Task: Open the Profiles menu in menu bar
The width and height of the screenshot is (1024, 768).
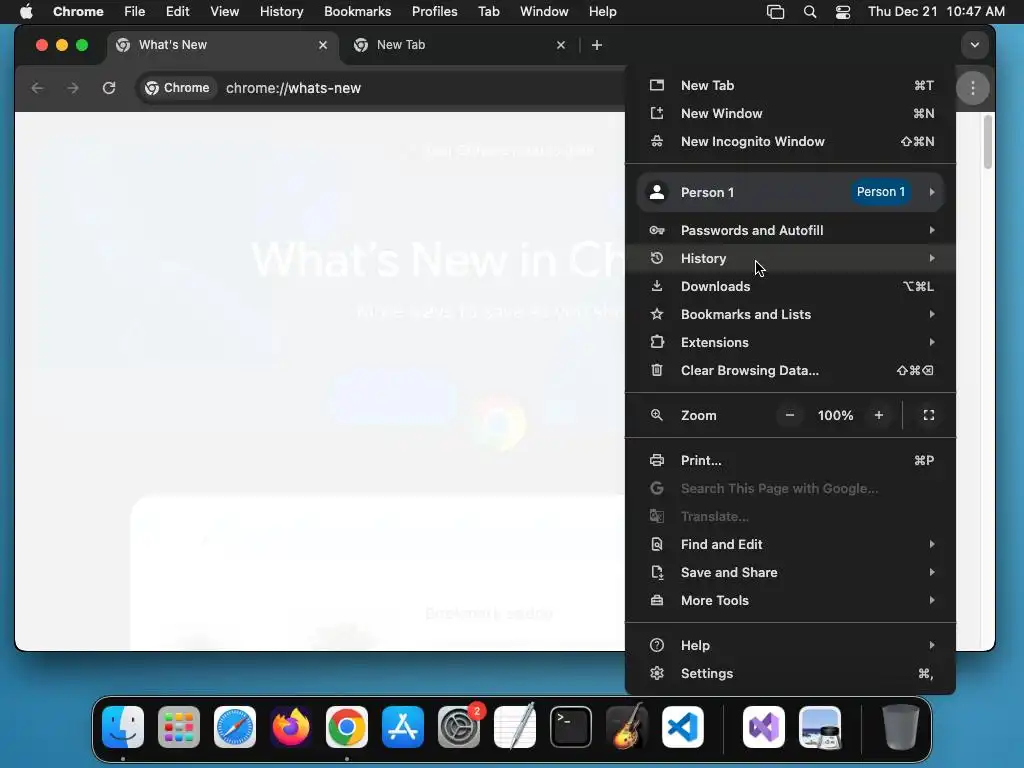Action: (434, 12)
